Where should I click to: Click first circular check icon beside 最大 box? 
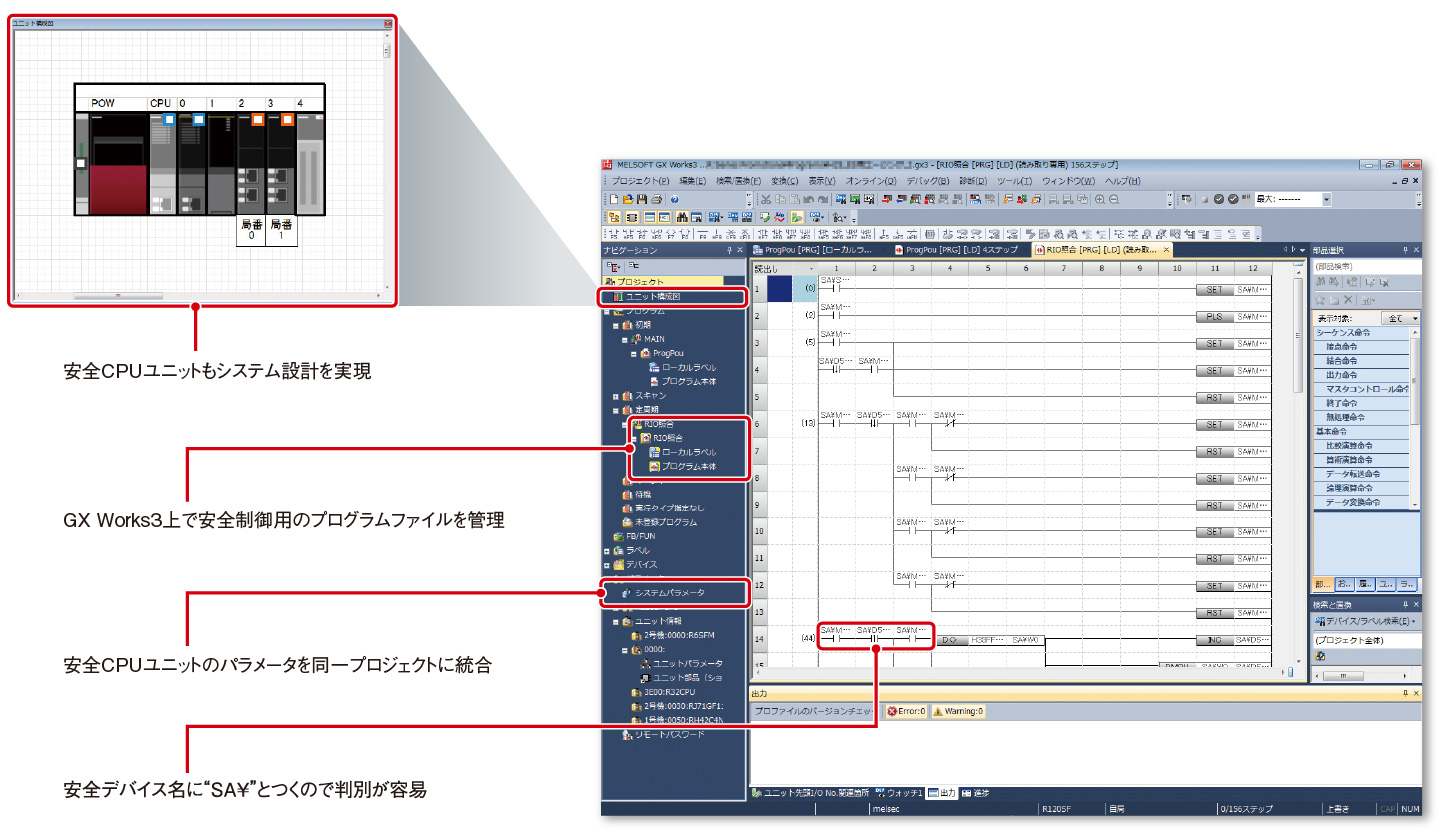(x=1219, y=200)
